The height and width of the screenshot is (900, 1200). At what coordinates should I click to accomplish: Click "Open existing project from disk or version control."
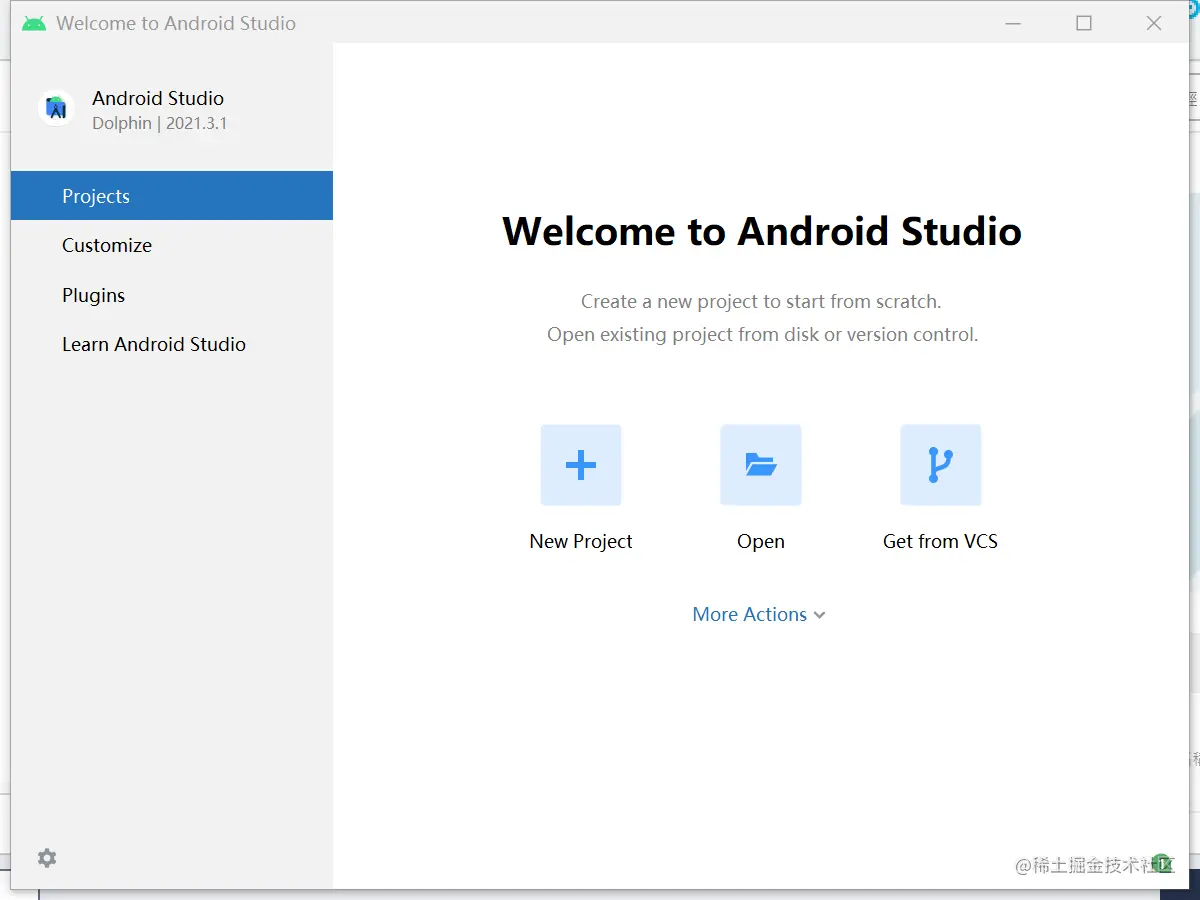pyautogui.click(x=762, y=334)
